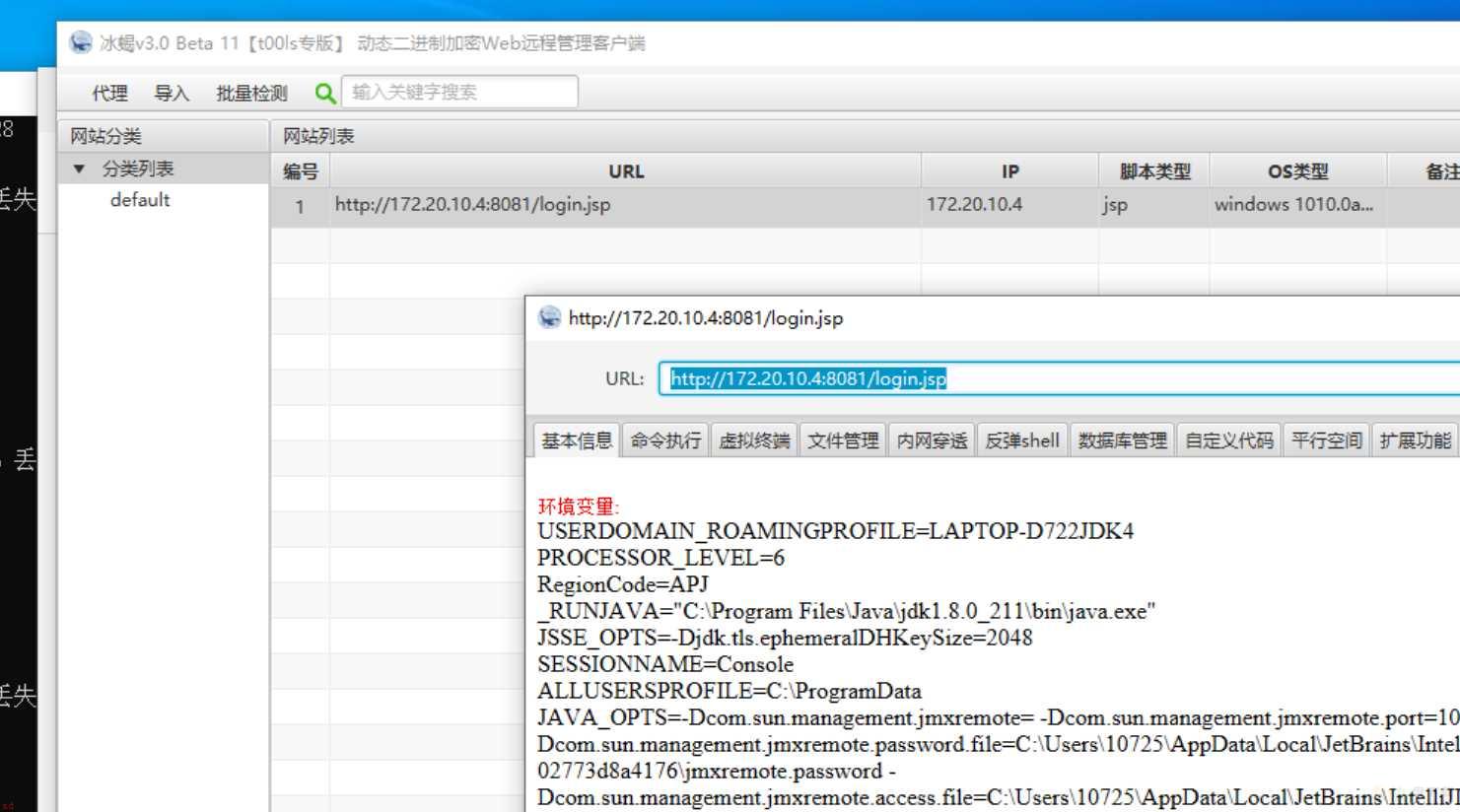This screenshot has height=812, width=1460.
Task: Click the ALLUSERSPROFILE line
Action: coord(730,692)
